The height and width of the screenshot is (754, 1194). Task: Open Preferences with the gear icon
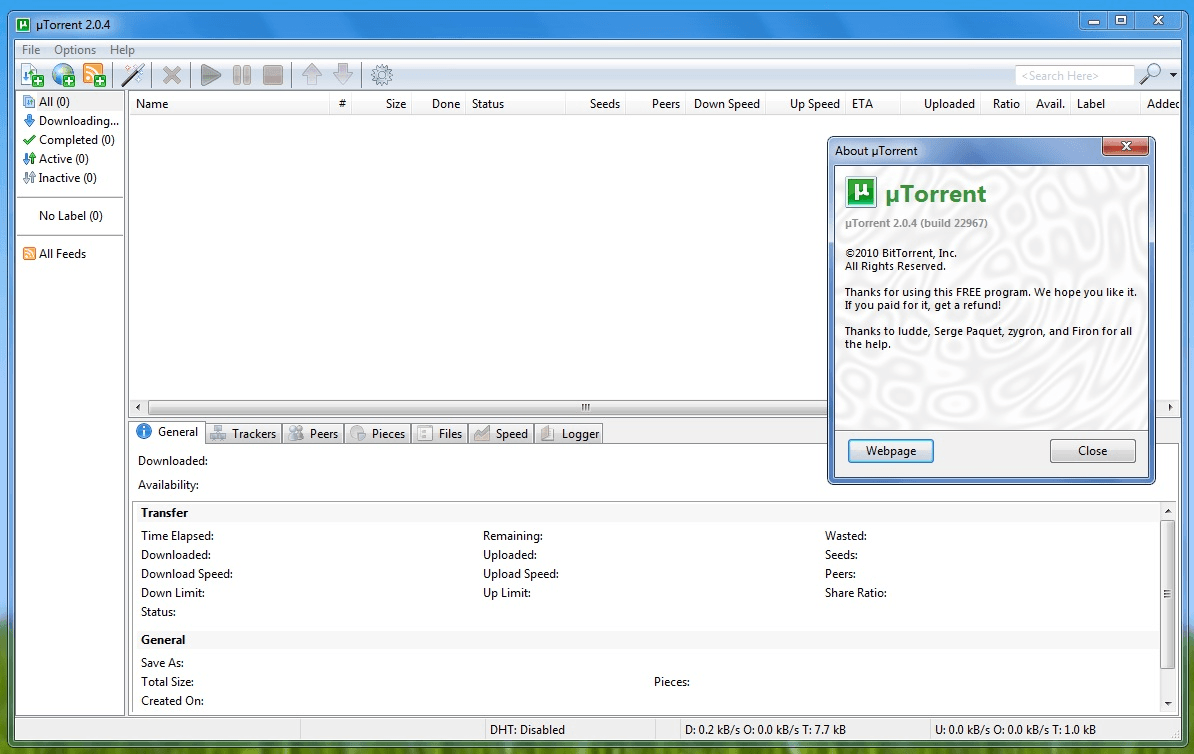click(x=381, y=74)
